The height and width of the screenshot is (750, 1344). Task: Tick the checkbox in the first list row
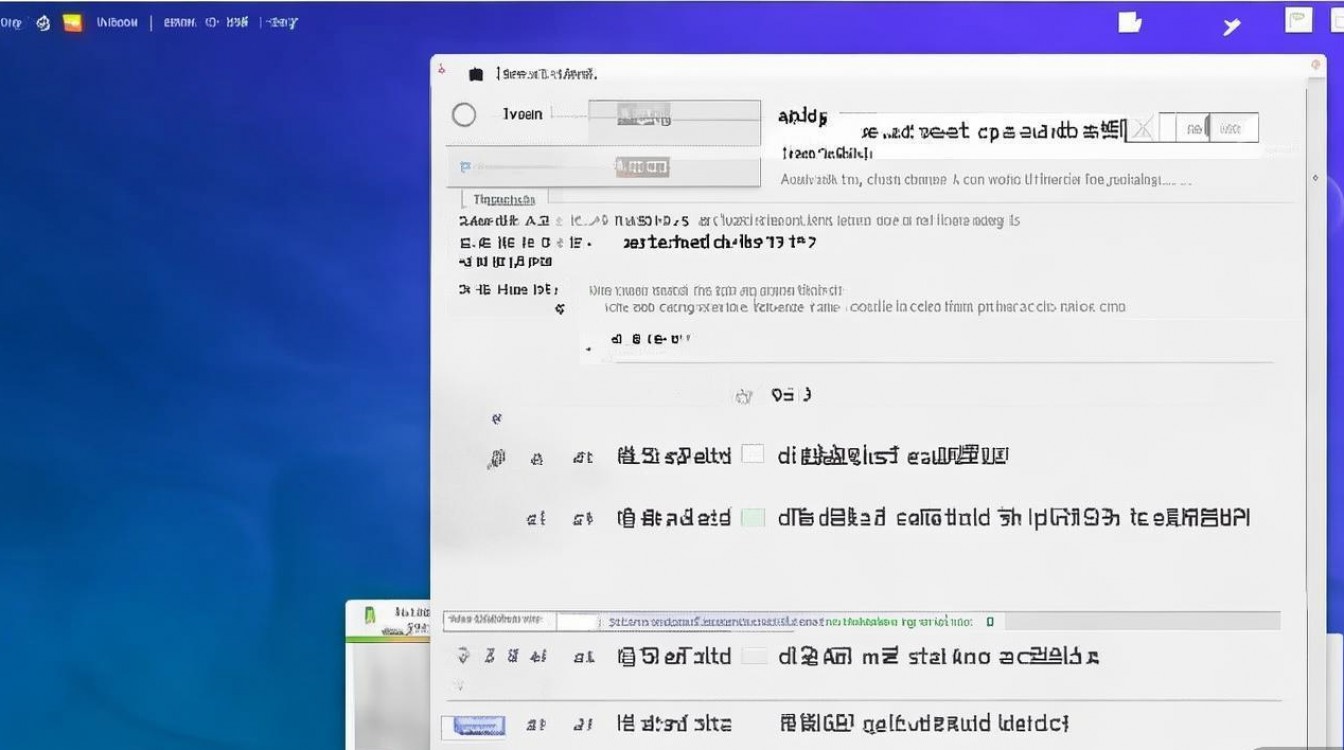coord(753,455)
